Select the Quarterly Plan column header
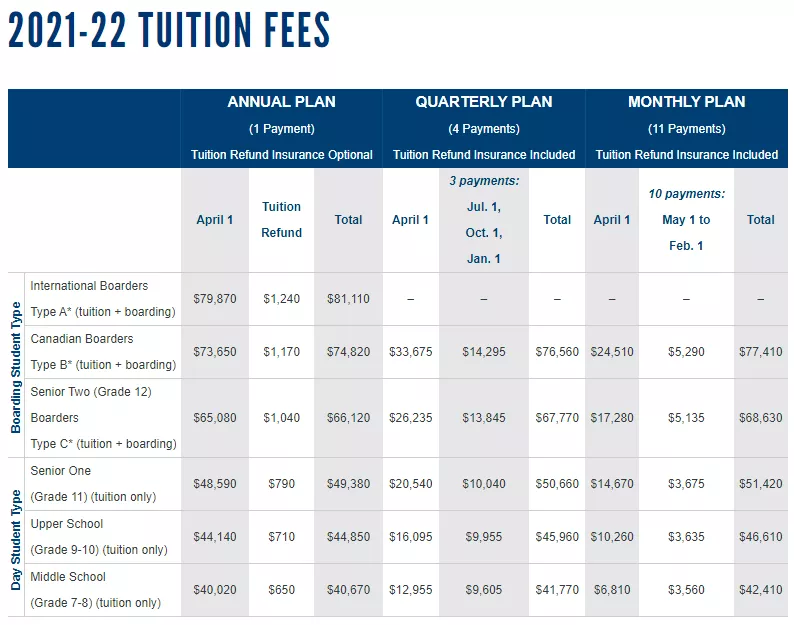Screen dimensions: 794x625 (x=484, y=128)
